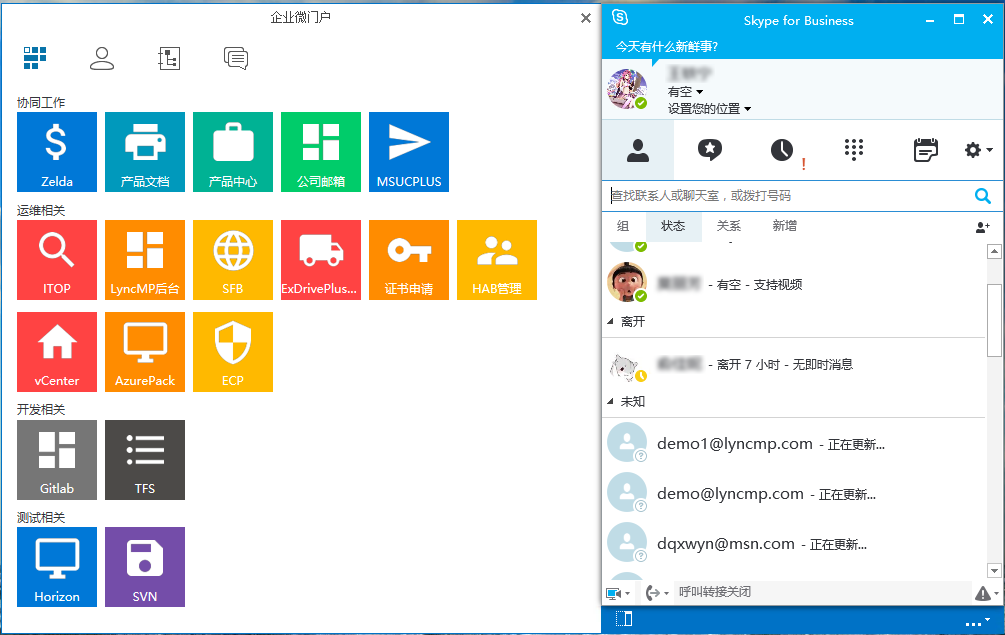1005x635 pixels.
Task: Open the ITOP search tile
Action: (x=57, y=260)
